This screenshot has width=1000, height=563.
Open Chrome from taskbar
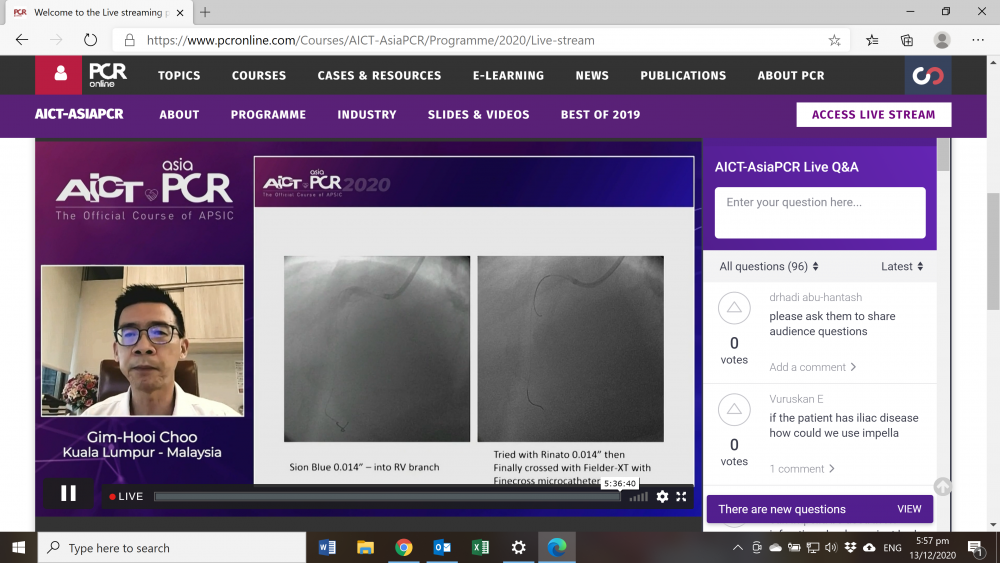pos(404,548)
